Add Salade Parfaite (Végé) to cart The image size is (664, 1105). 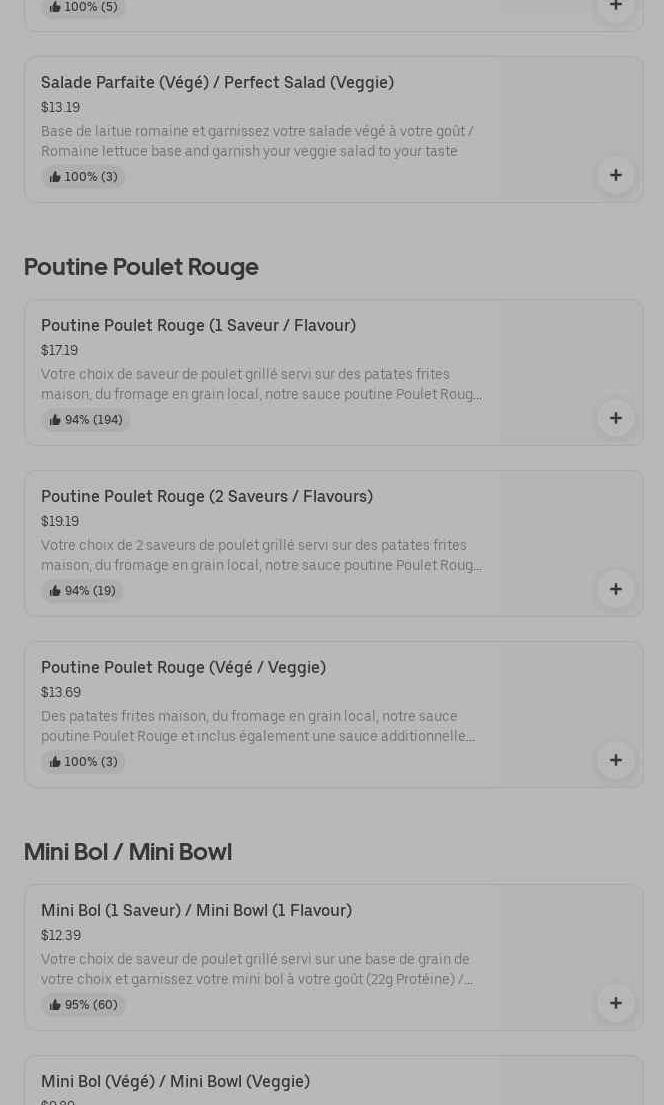[x=615, y=176]
